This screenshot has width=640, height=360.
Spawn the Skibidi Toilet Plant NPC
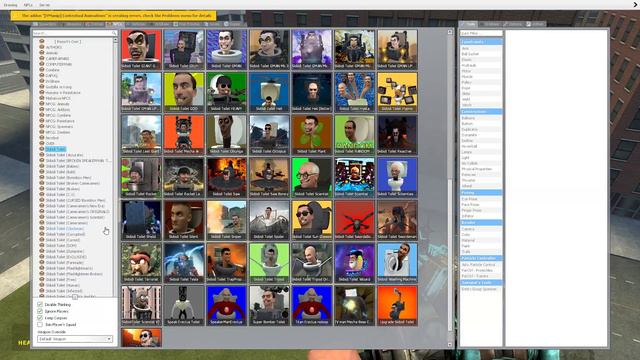pos(312,135)
